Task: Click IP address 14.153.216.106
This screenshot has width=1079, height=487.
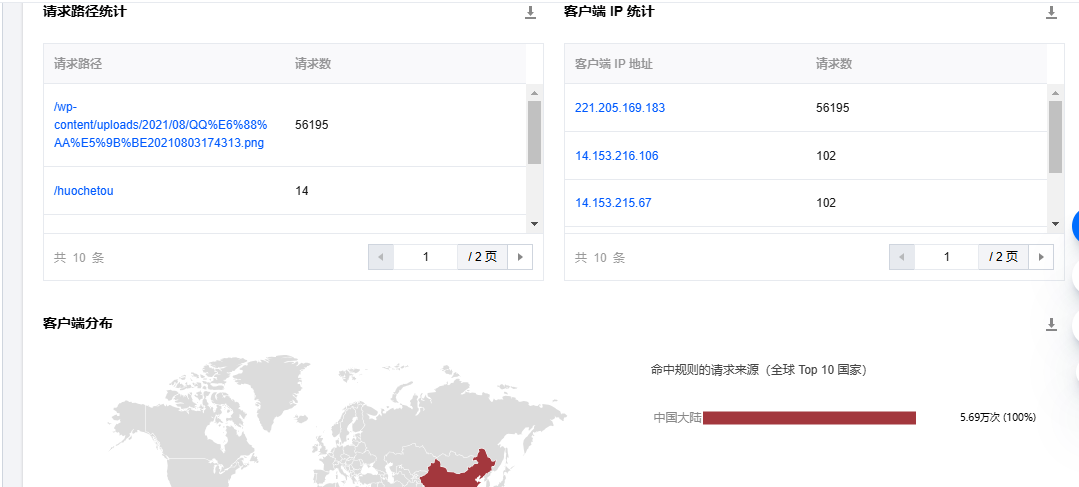Action: [616, 156]
